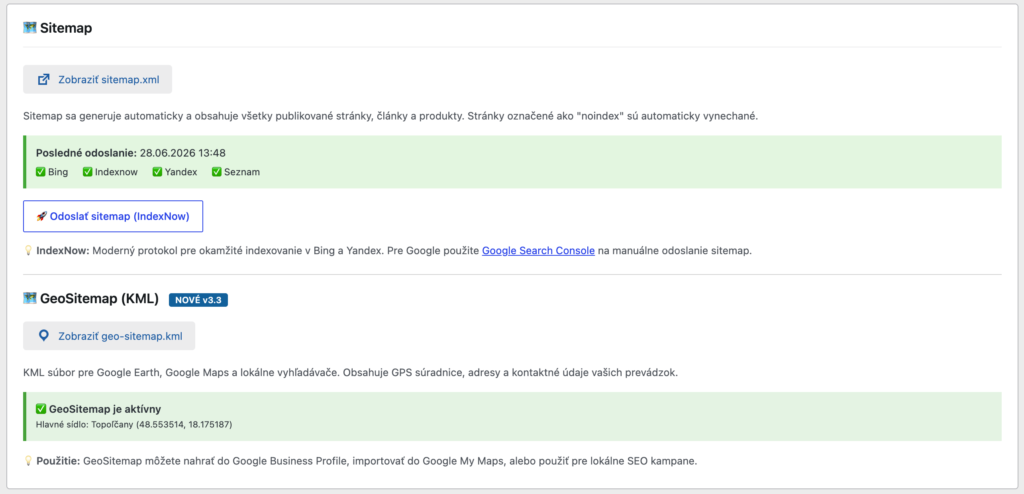This screenshot has height=494, width=1024.
Task: Click the timestamp 28.06.2026 13:48
Action: [x=183, y=153]
